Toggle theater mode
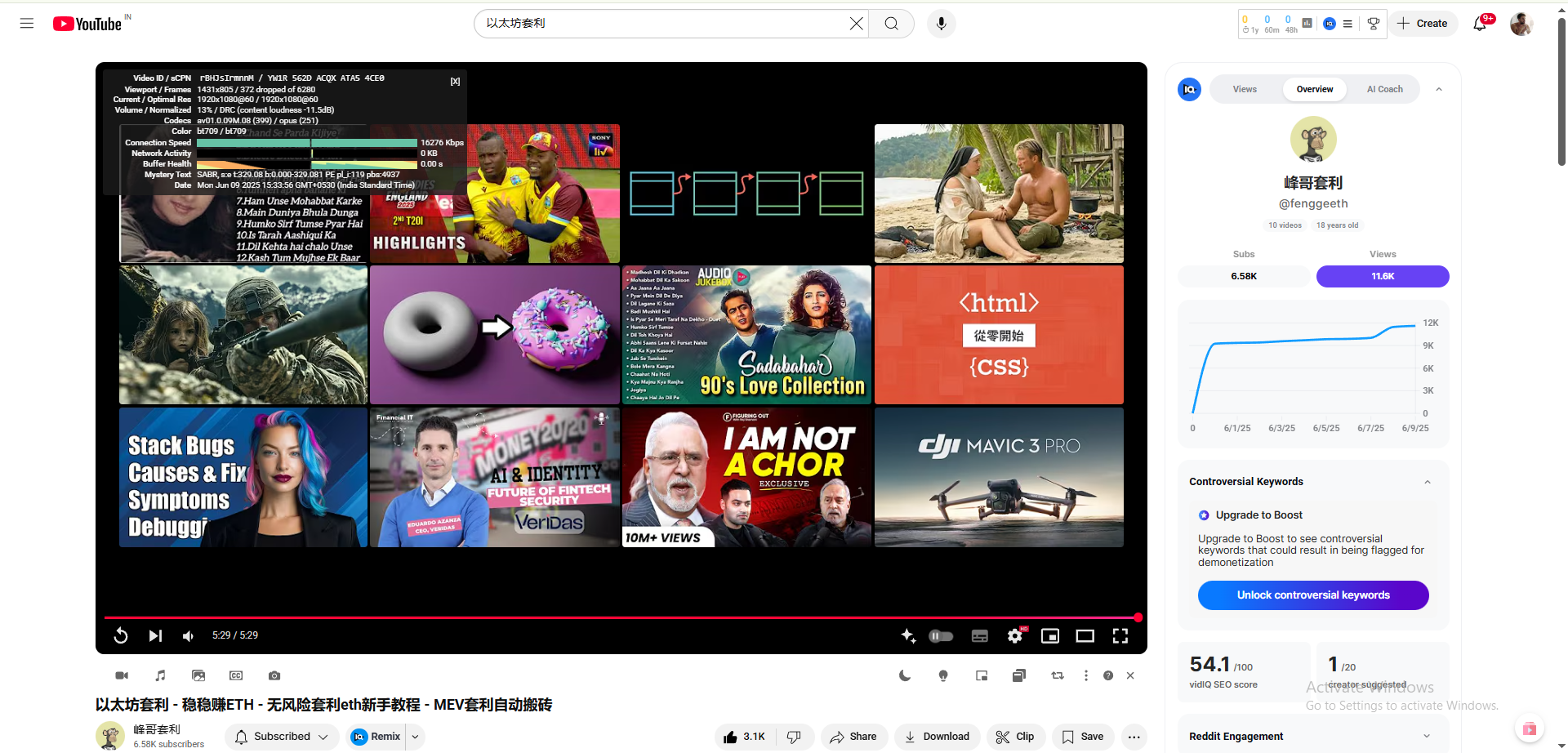This screenshot has height=753, width=1568. click(x=1085, y=635)
